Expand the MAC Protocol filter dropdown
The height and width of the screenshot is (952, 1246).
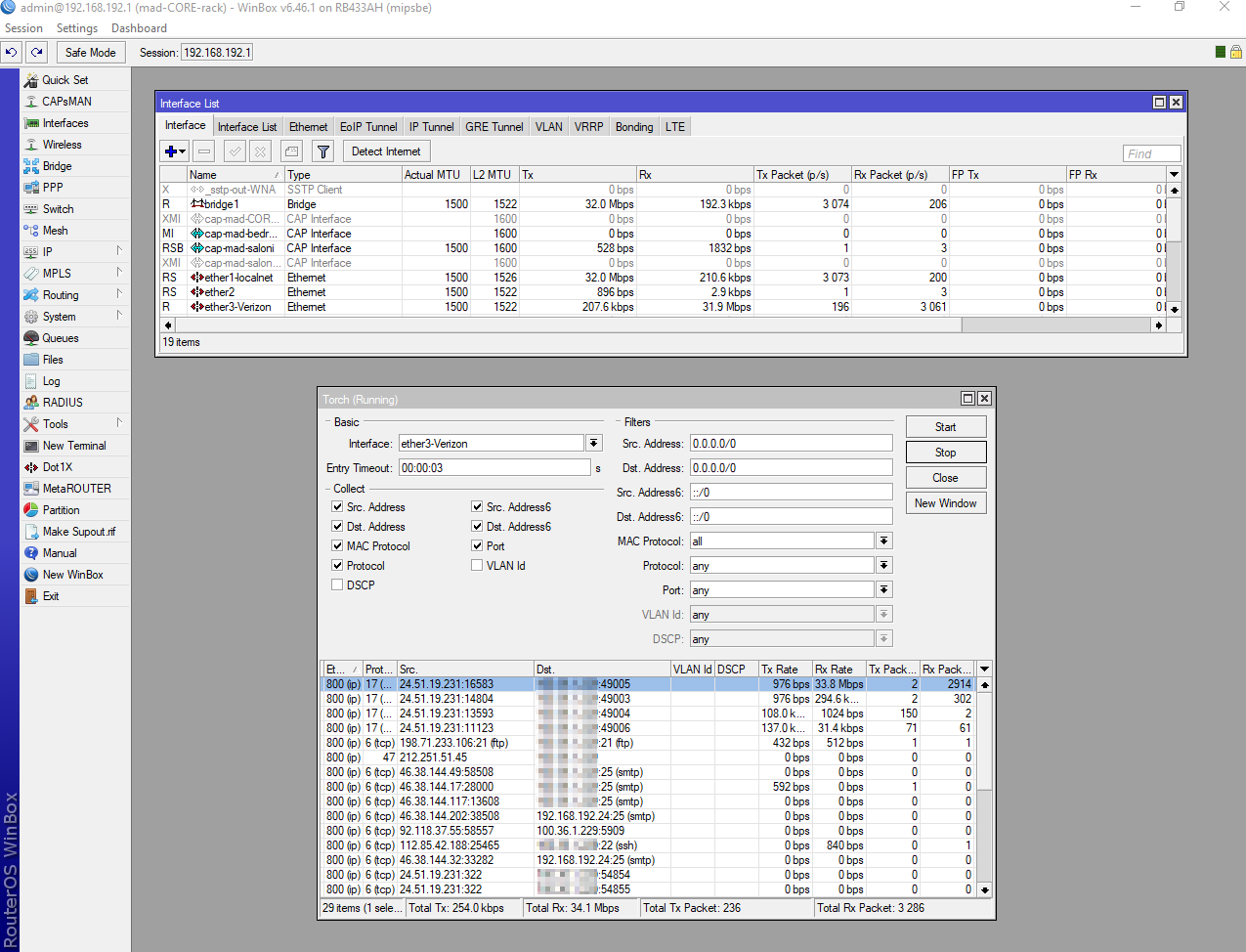tap(883, 541)
